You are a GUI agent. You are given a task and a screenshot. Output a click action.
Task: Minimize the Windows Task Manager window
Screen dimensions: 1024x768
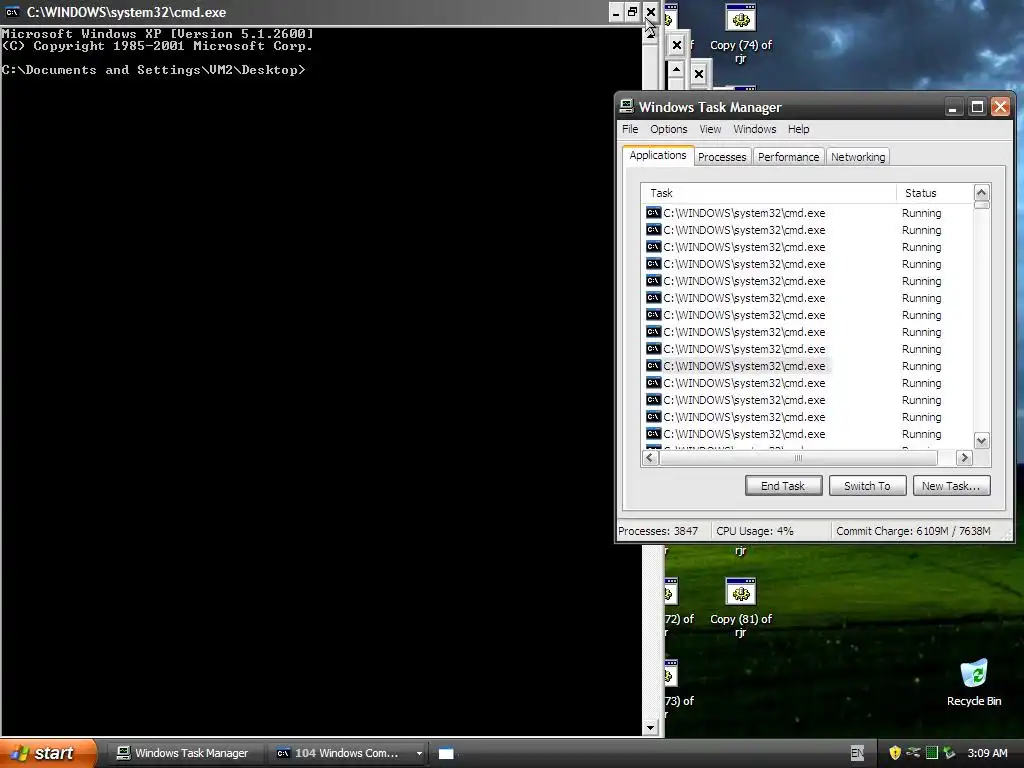[953, 107]
